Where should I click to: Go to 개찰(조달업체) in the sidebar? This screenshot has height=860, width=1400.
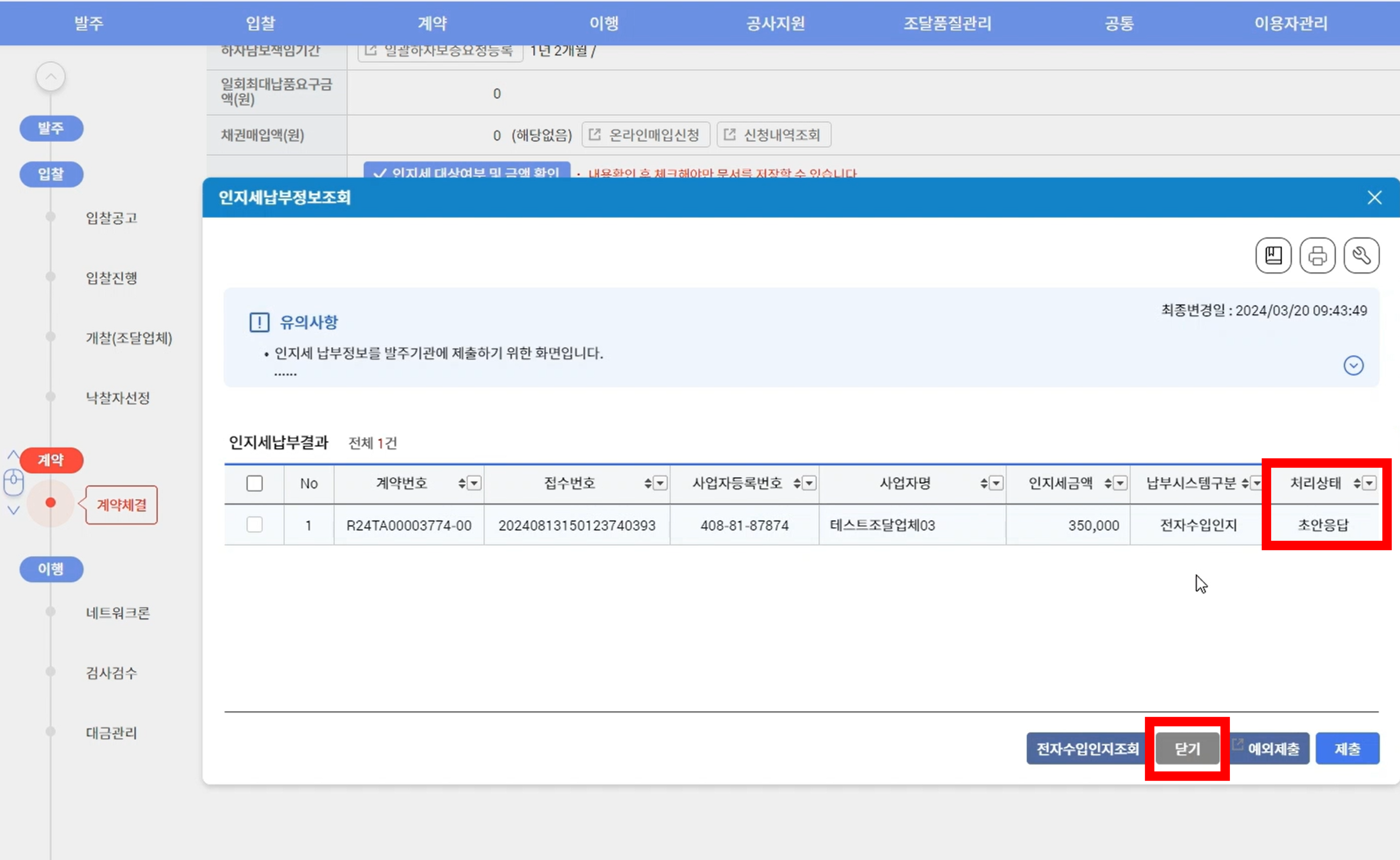129,338
